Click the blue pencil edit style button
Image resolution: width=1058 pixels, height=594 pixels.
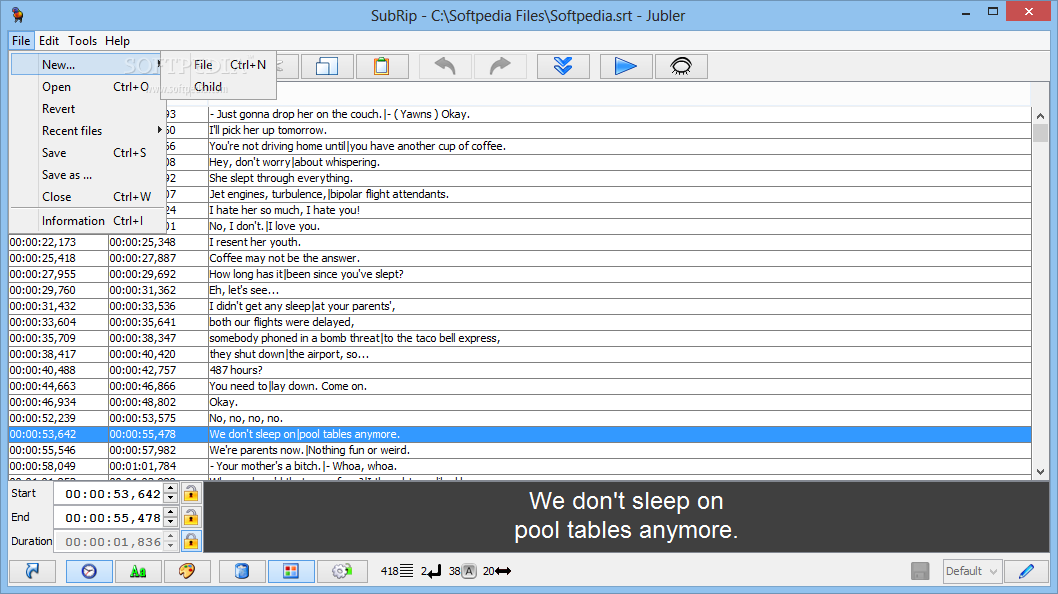1026,571
